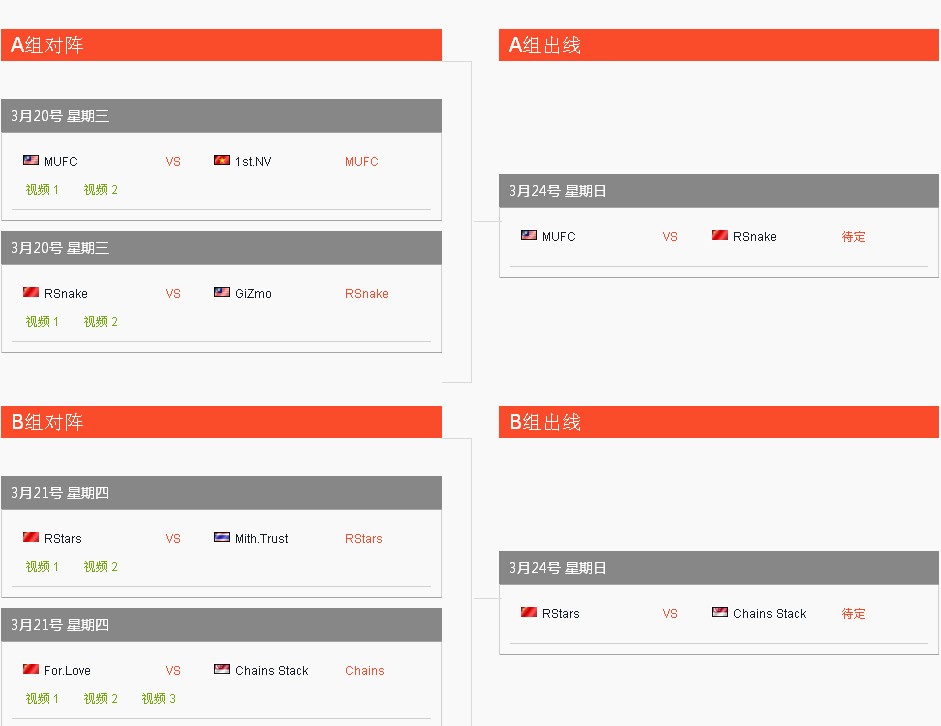Click winner name Chains in B组对阵
The image size is (941, 726).
(364, 671)
